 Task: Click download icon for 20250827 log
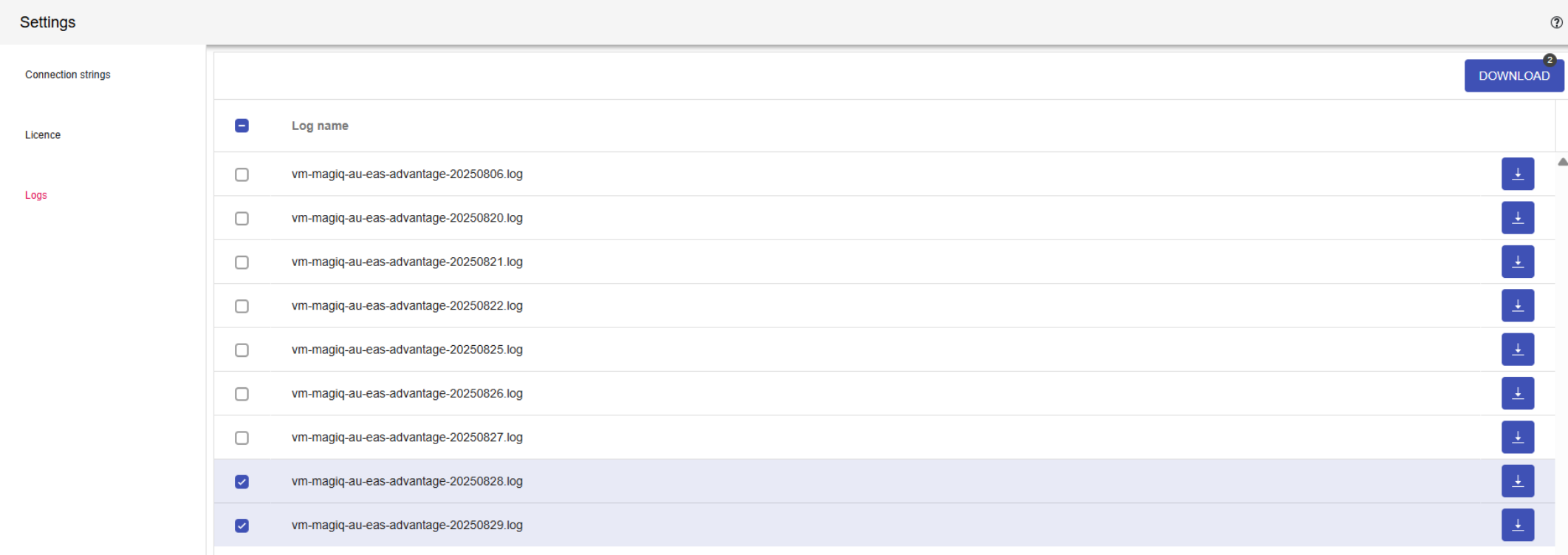[1517, 437]
